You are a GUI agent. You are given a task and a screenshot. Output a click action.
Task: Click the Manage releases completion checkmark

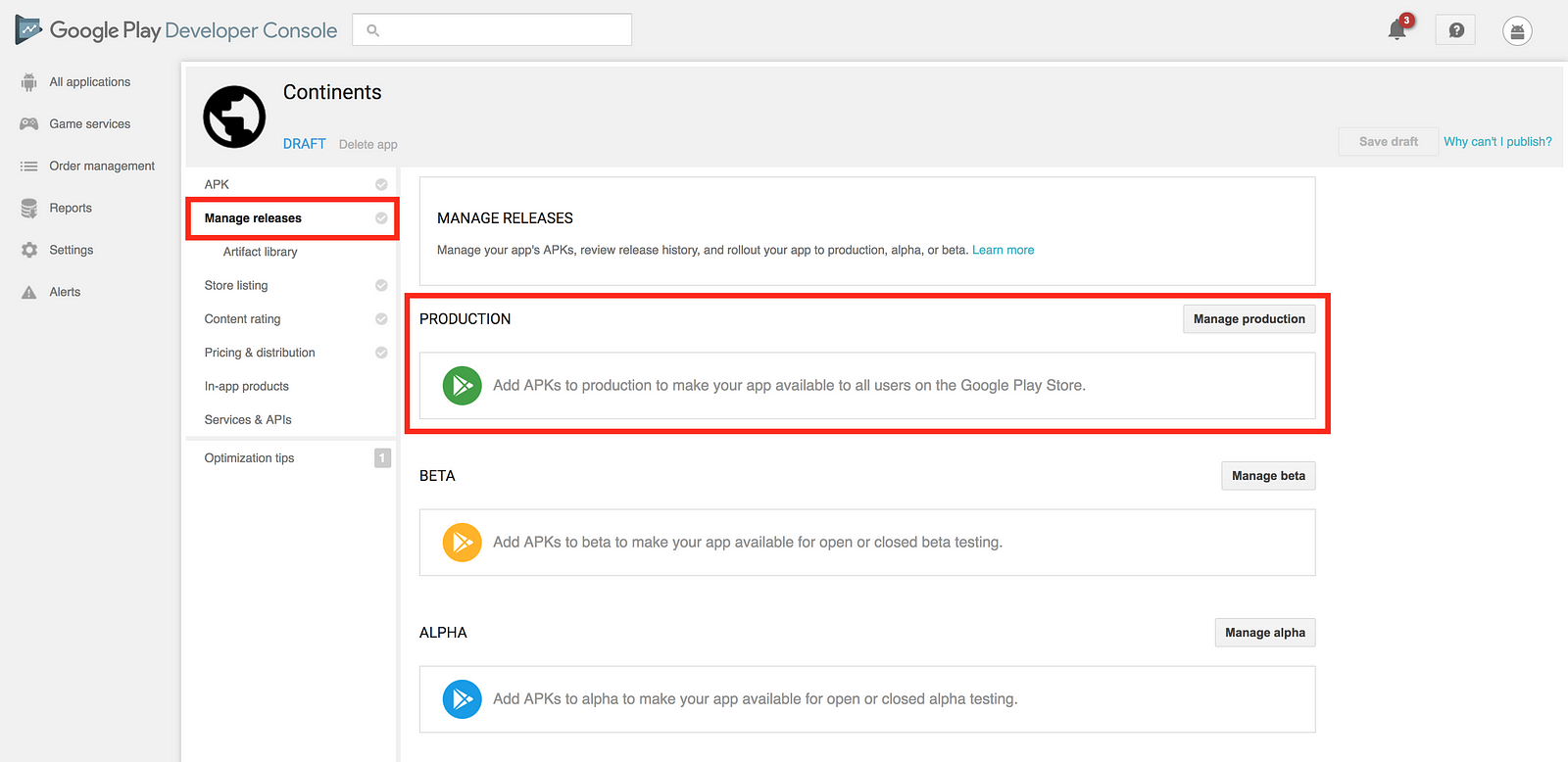click(381, 218)
